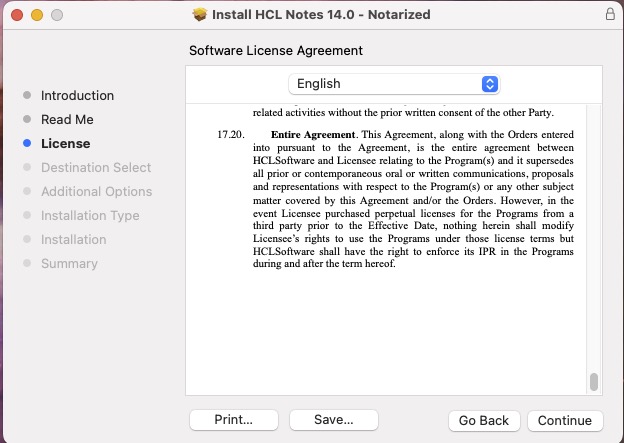Viewport: 624px width, 443px height.
Task: Click the Additional Options step
Action: click(x=96, y=192)
